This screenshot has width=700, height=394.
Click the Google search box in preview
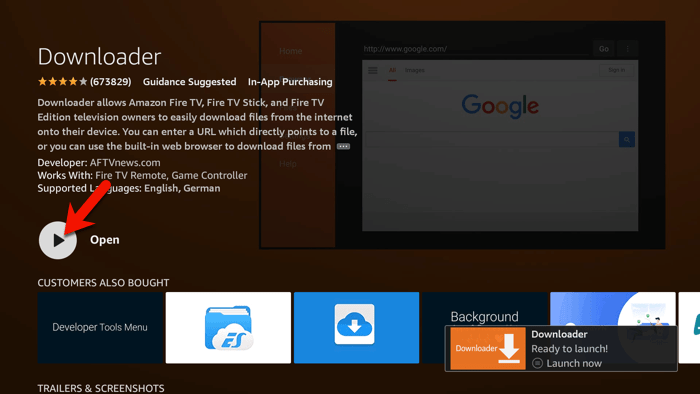(x=492, y=140)
